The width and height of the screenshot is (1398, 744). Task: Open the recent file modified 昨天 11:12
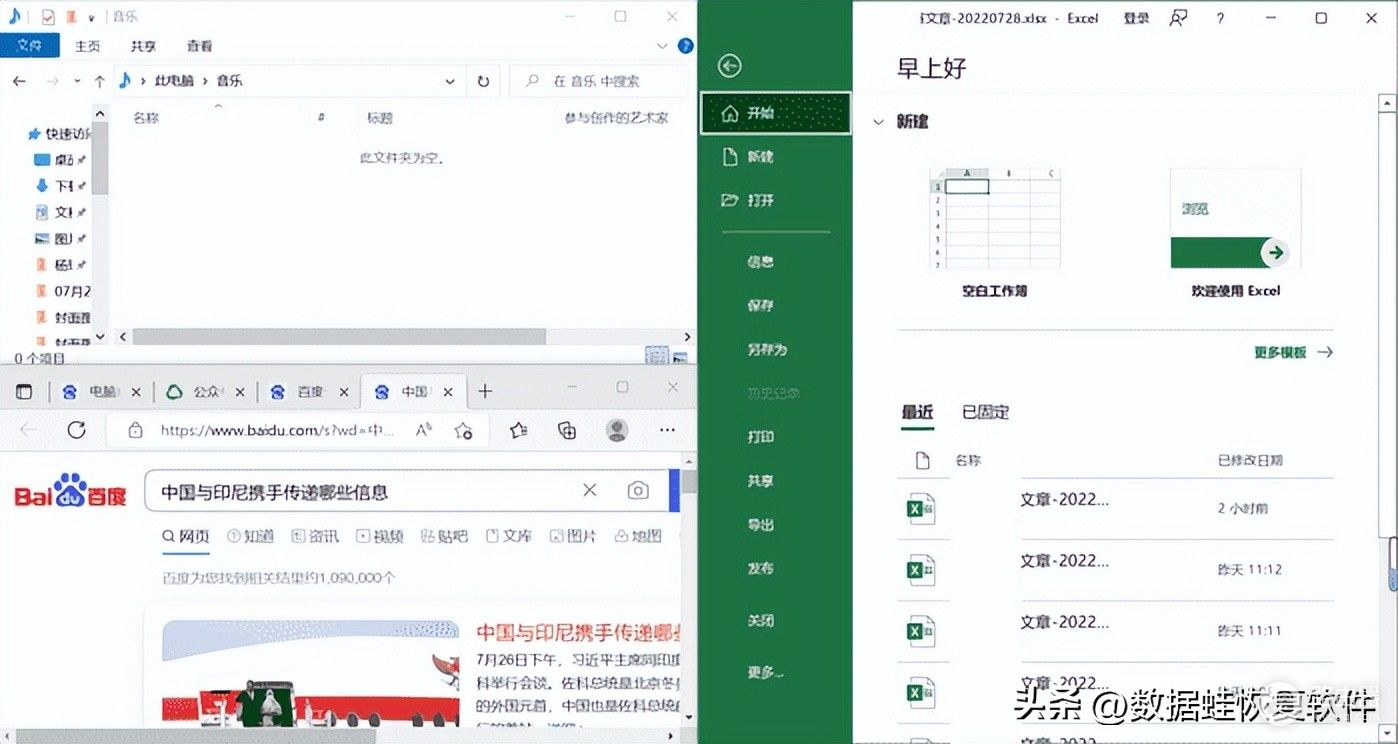click(1115, 569)
